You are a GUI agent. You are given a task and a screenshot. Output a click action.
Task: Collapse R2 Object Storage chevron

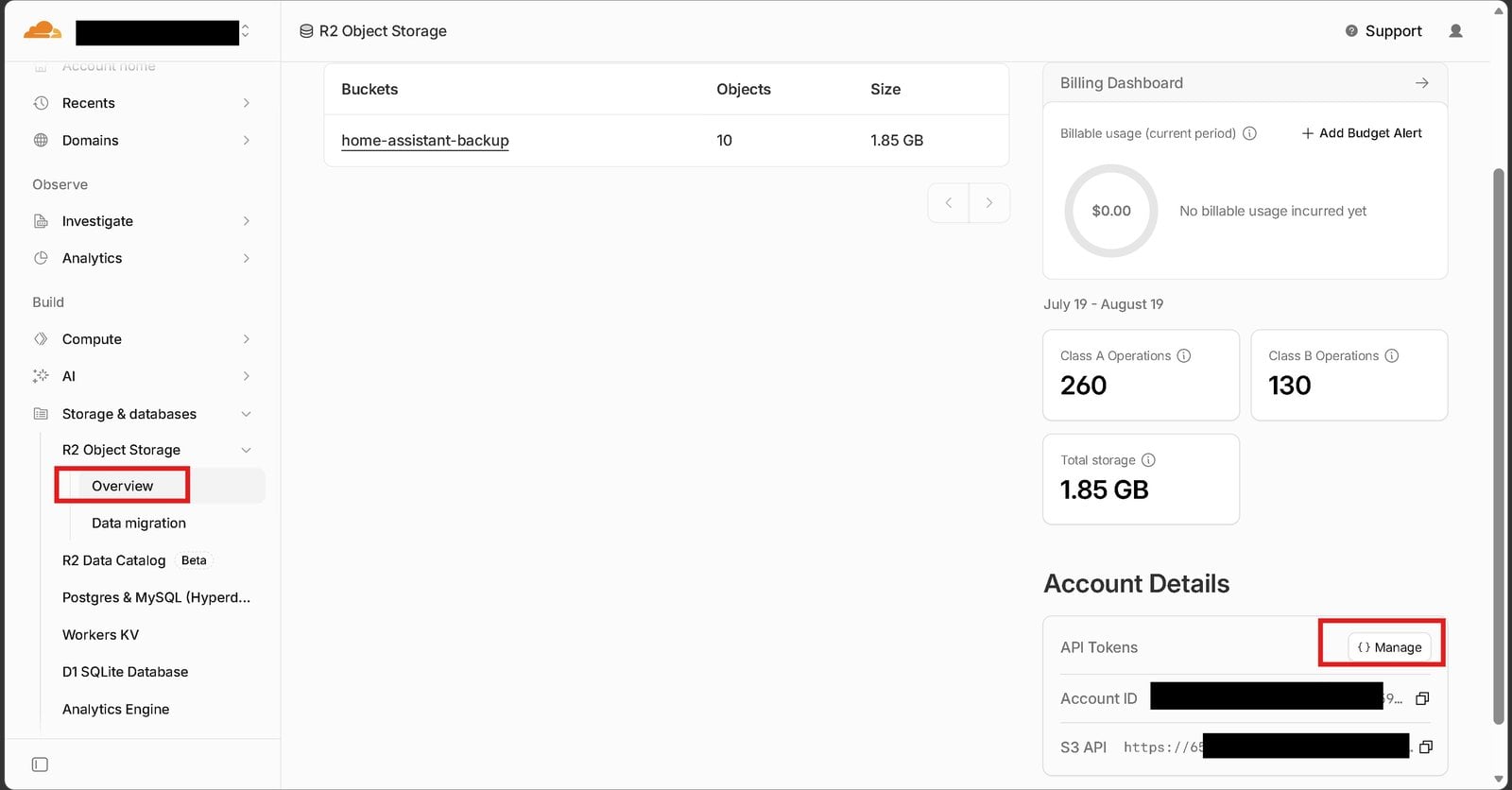[247, 450]
